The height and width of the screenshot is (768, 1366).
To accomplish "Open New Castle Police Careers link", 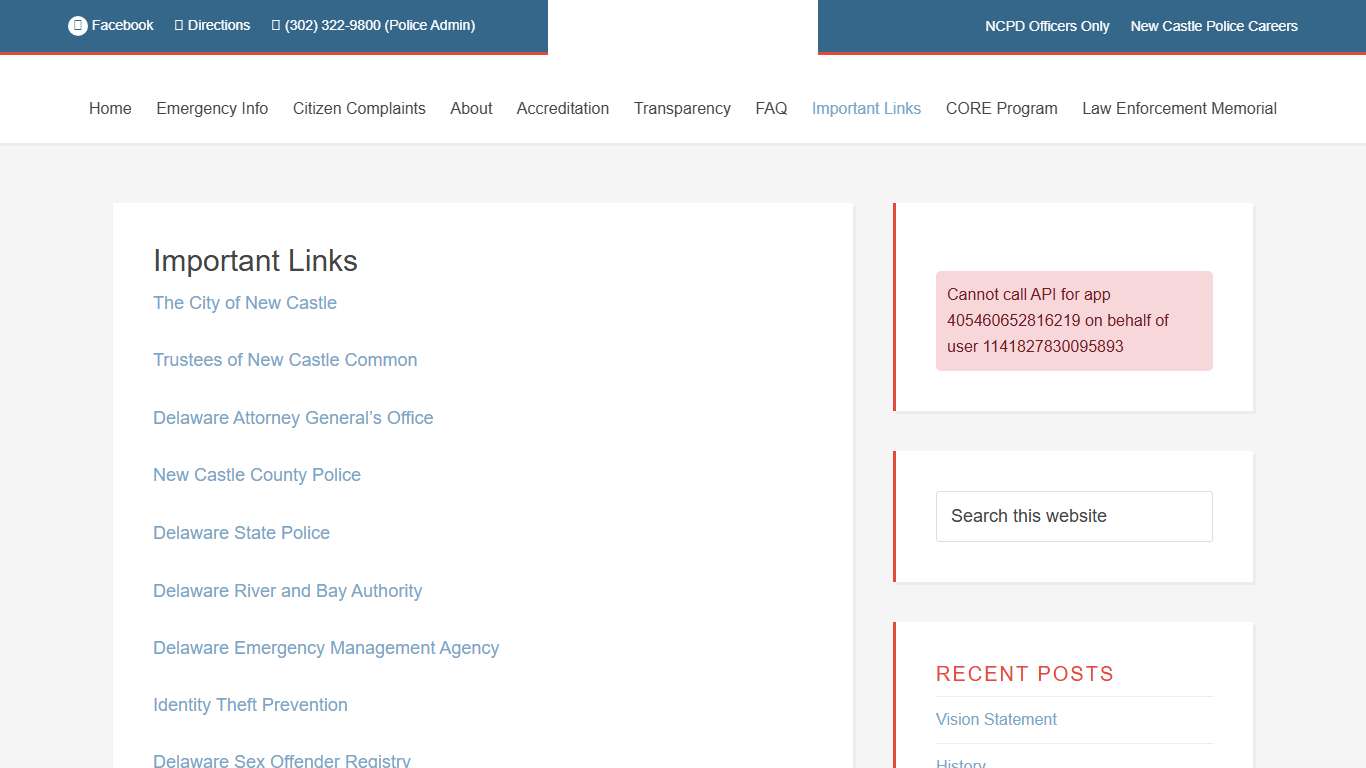I will pos(1214,26).
